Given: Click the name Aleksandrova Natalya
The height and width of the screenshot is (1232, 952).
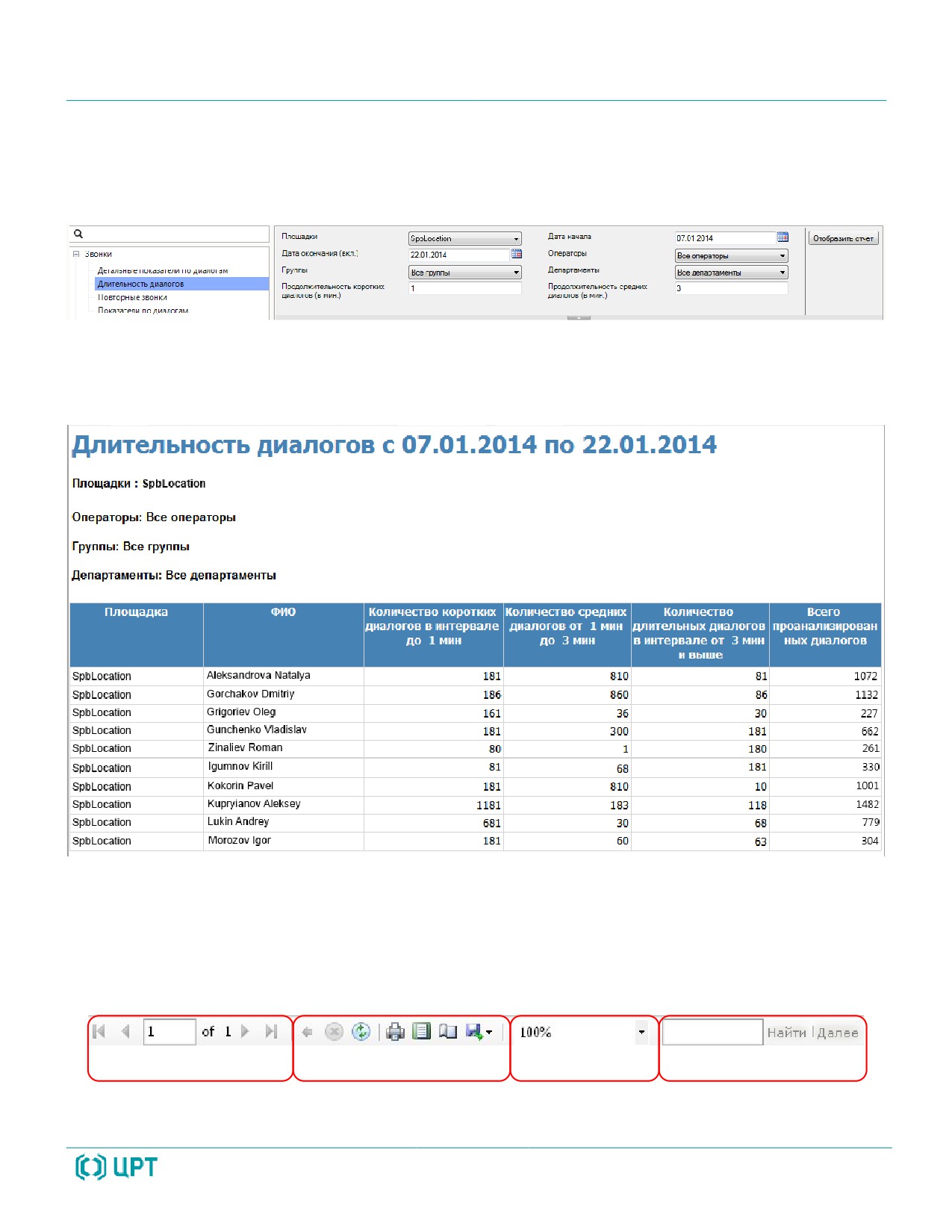Looking at the screenshot, I should tap(258, 675).
